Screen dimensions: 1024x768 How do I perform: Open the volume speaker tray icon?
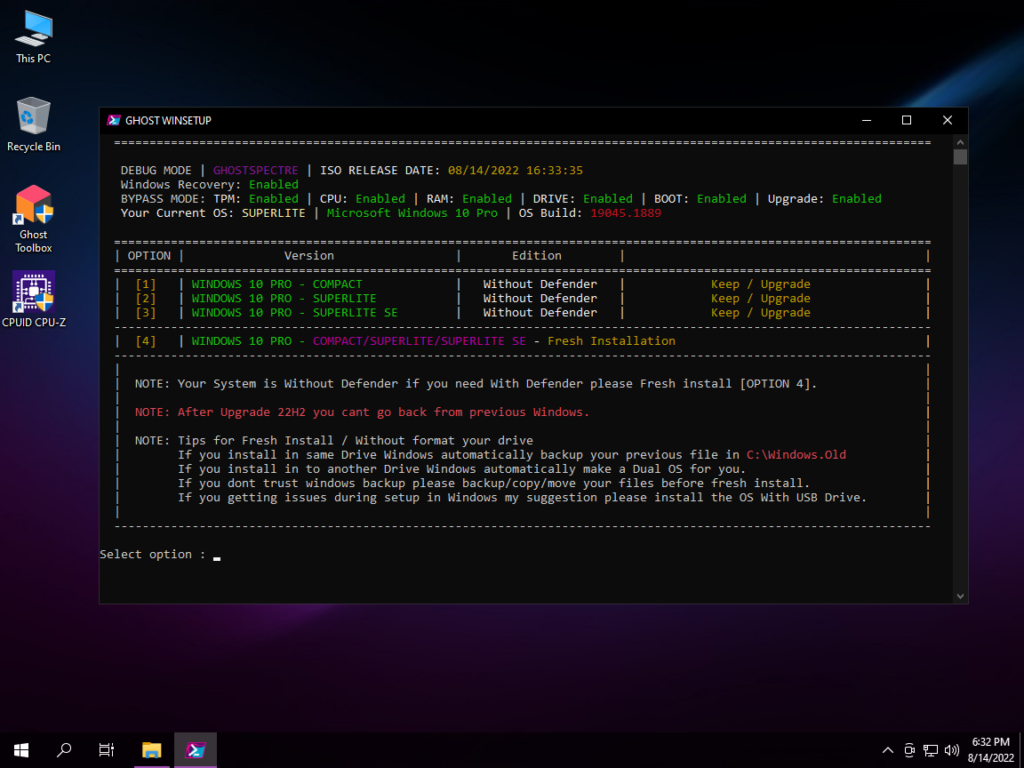point(951,750)
